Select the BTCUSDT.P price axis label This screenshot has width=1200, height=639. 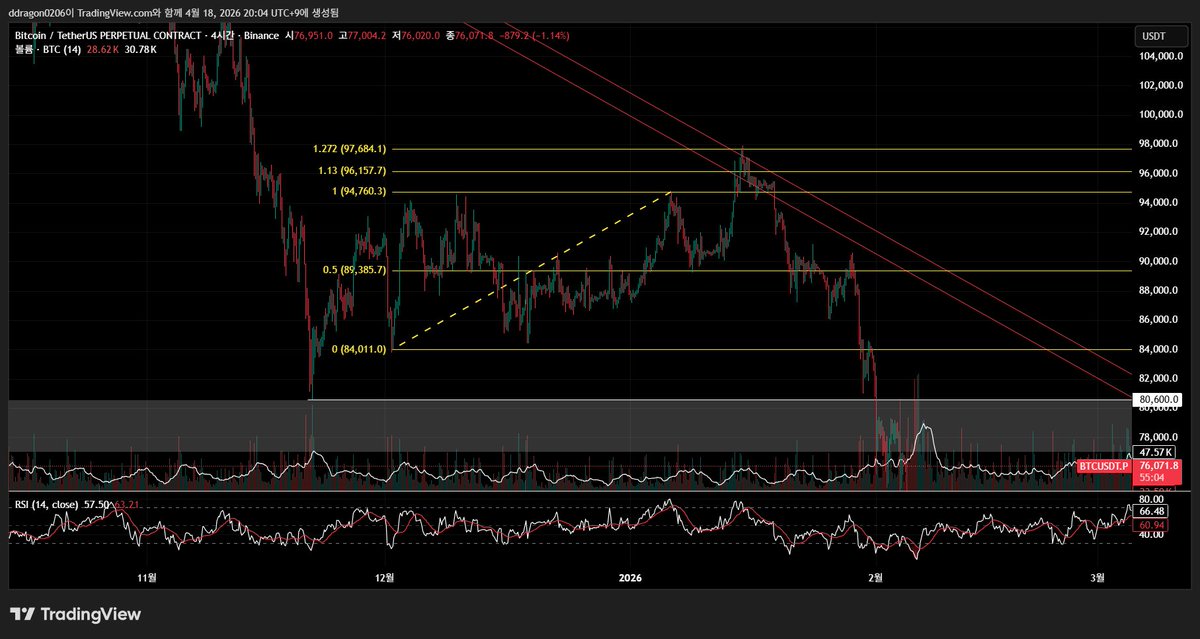(1103, 466)
